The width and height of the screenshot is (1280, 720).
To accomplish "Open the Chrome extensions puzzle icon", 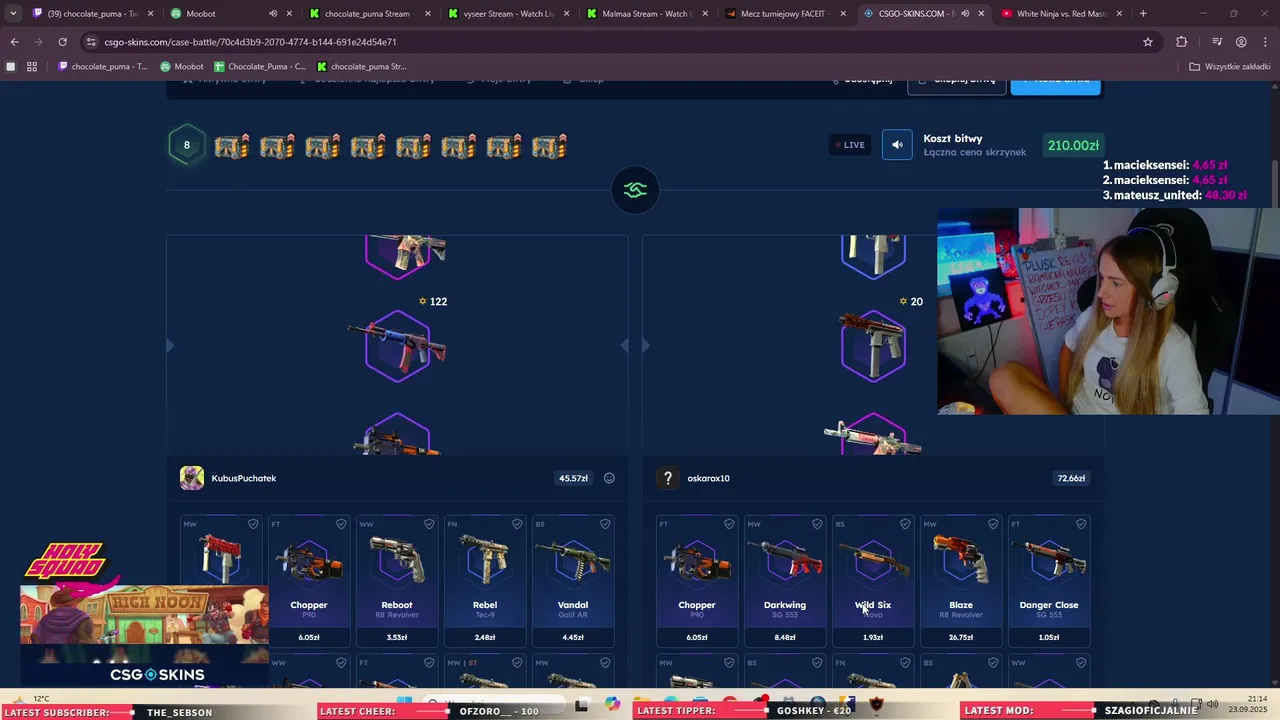I will coord(1182,42).
